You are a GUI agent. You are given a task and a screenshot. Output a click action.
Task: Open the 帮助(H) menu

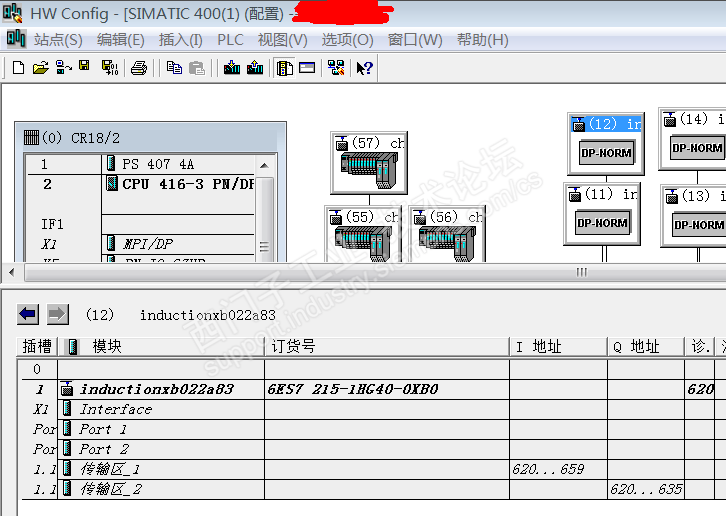482,40
